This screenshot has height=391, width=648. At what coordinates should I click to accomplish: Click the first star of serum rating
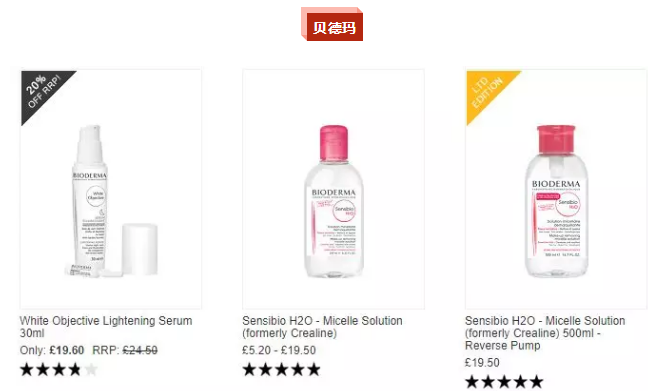tap(27, 370)
